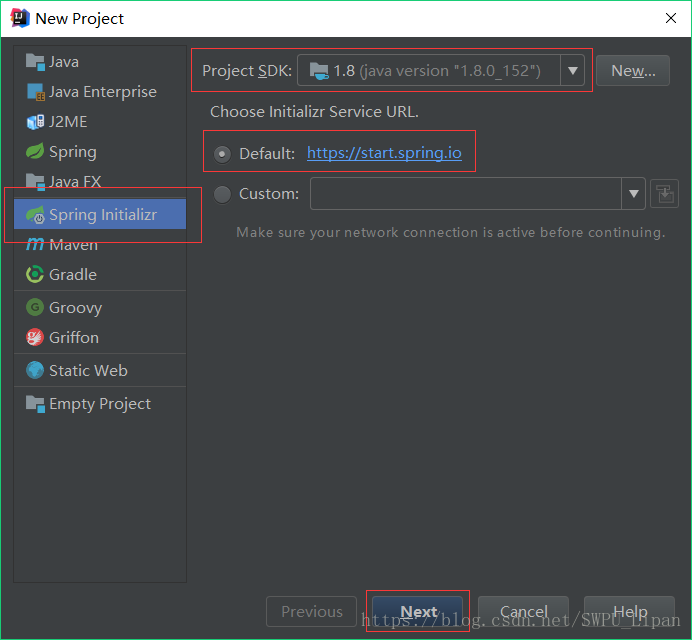Image resolution: width=692 pixels, height=640 pixels.
Task: Click the Java Enterprise icon
Action: (35, 92)
